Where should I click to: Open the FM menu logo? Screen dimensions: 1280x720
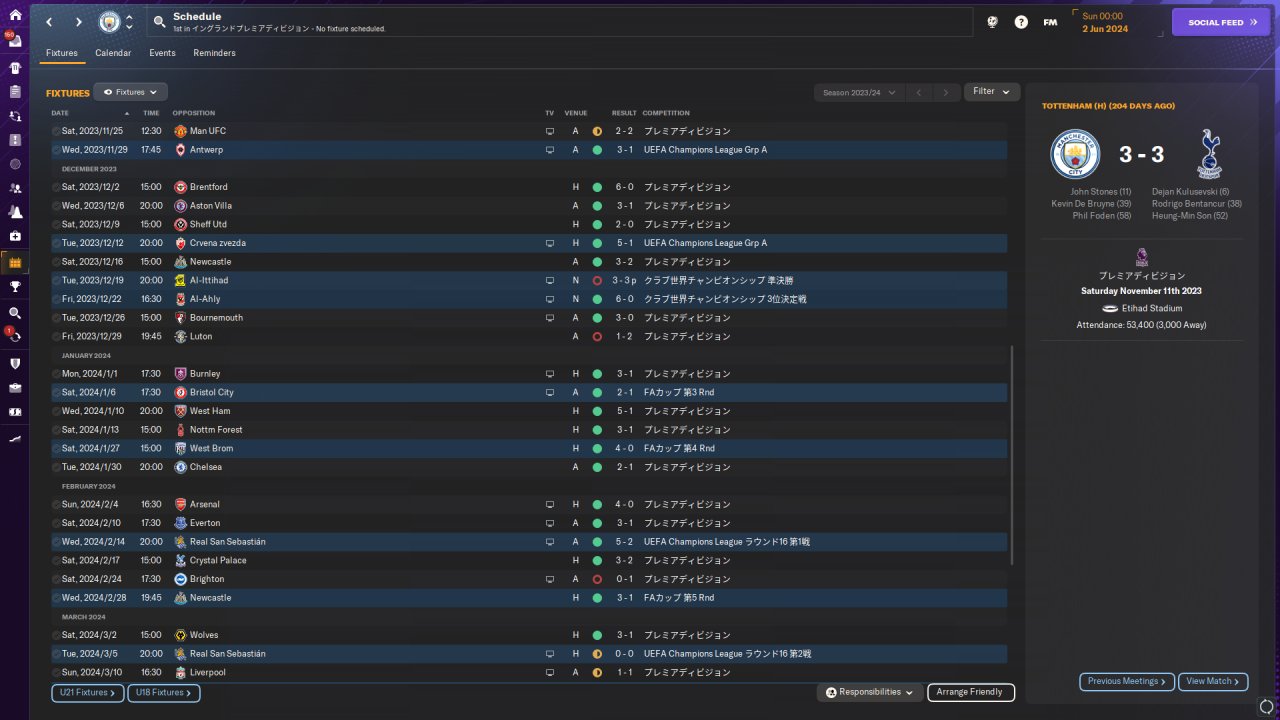[1050, 22]
